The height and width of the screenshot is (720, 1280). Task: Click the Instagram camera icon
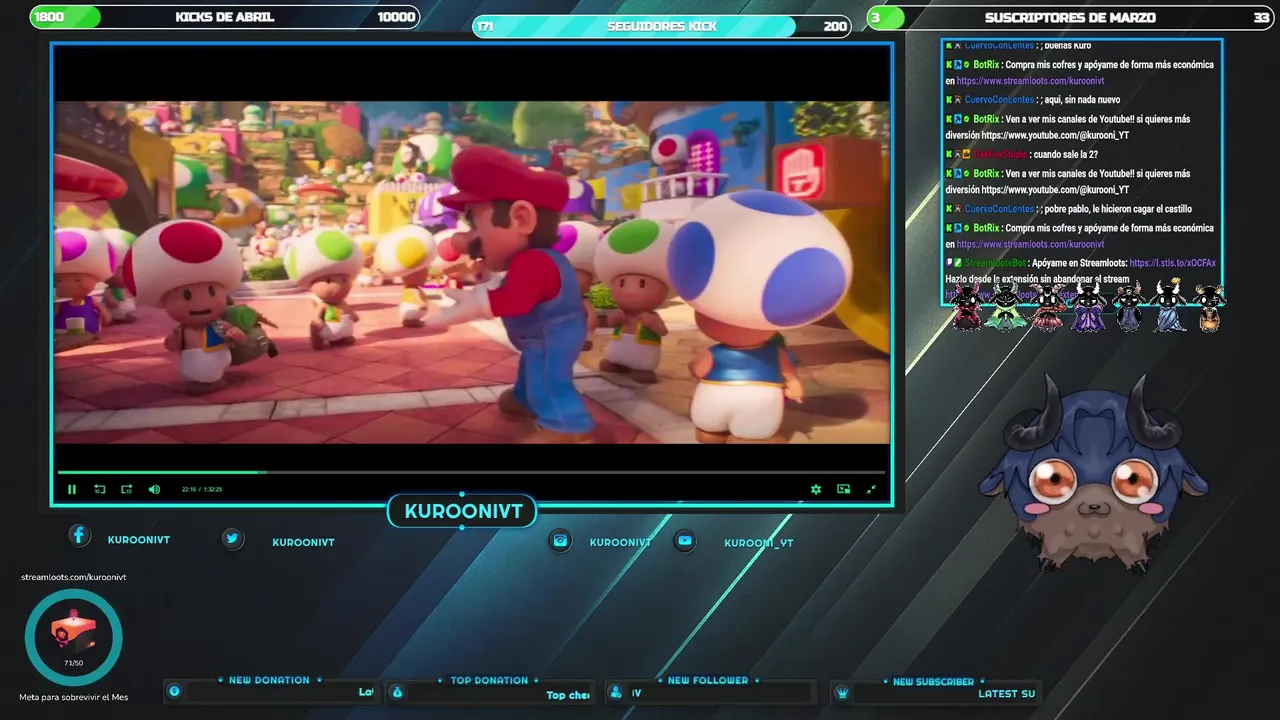click(561, 540)
